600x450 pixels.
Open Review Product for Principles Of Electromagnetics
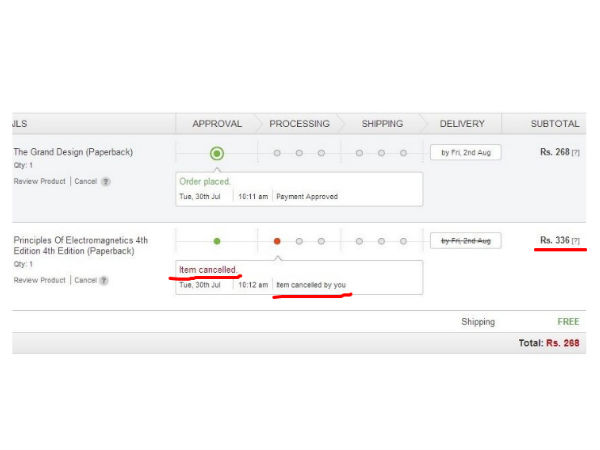click(x=40, y=280)
